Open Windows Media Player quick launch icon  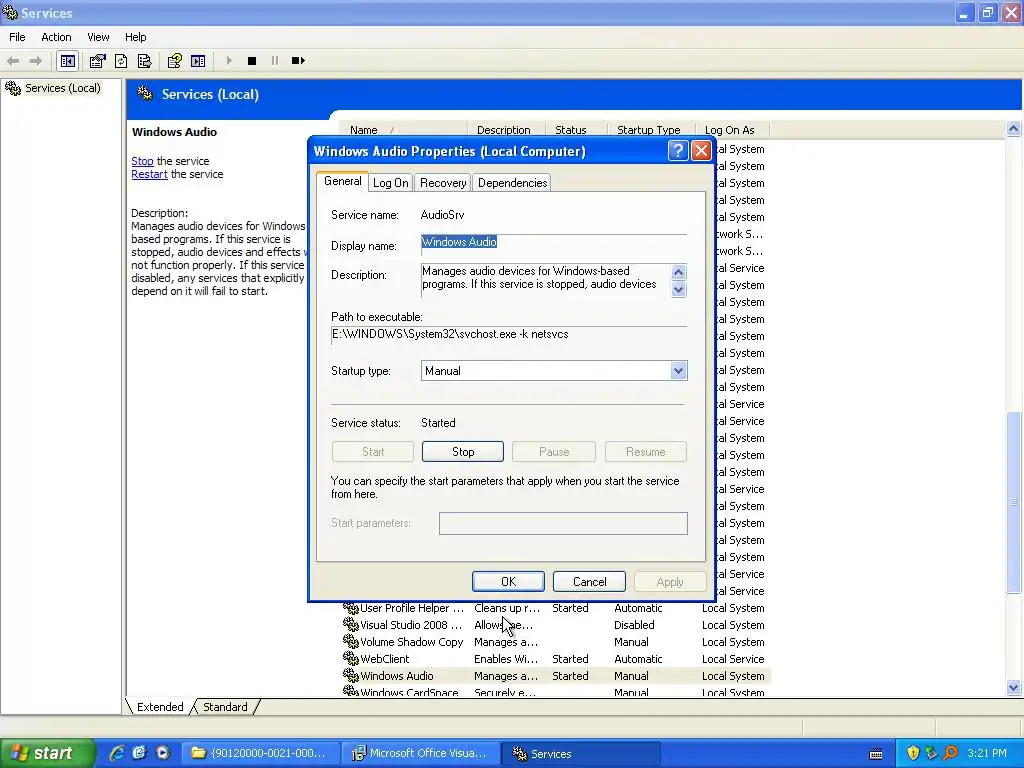click(163, 753)
